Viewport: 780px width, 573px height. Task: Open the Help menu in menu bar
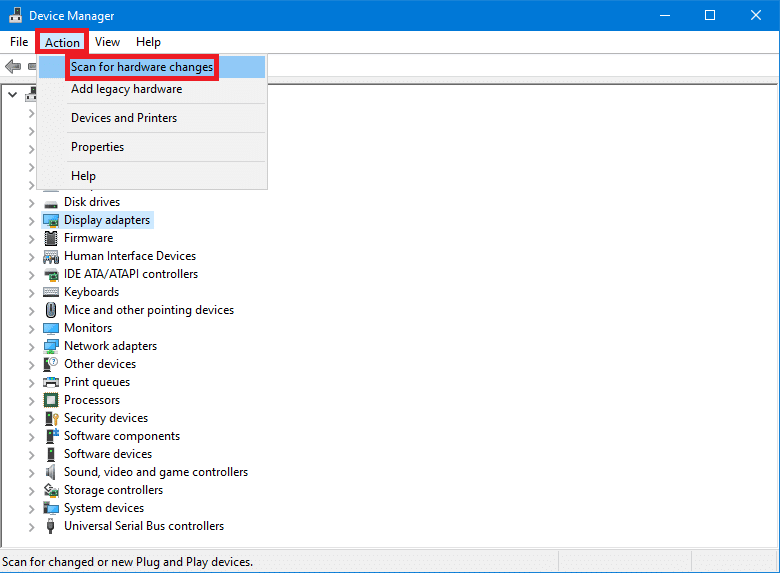click(x=148, y=42)
